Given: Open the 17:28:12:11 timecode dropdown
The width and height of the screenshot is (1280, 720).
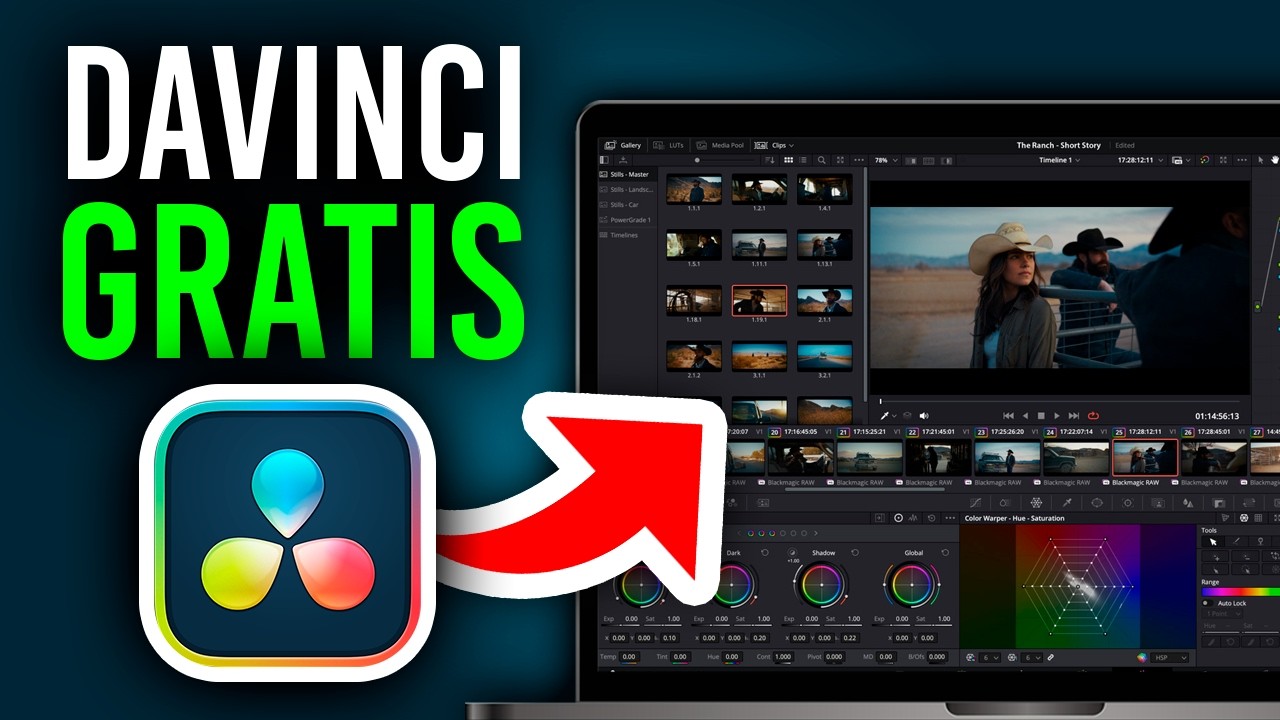Looking at the screenshot, I should 1140,160.
